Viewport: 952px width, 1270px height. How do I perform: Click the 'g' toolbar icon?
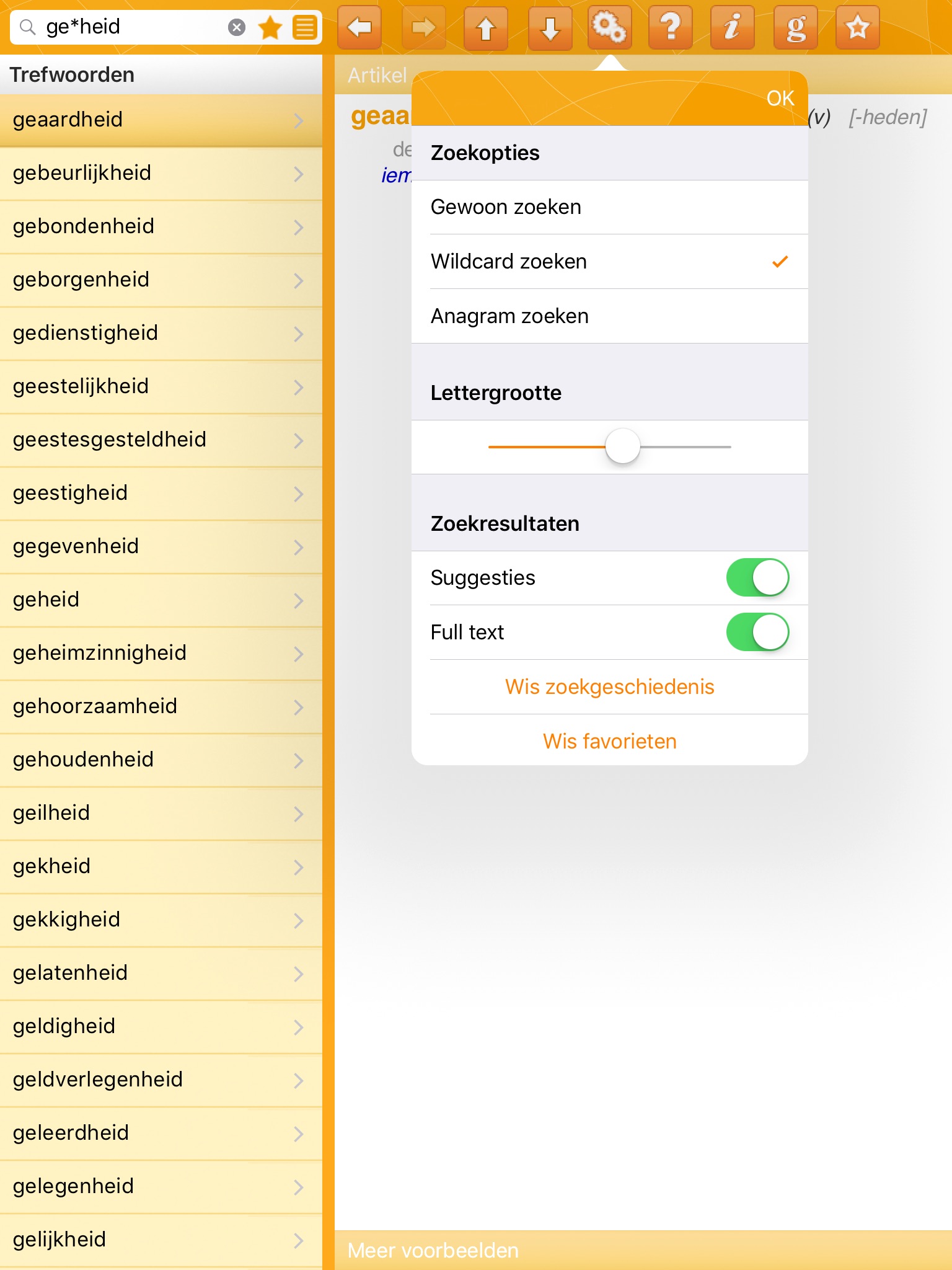click(x=796, y=27)
